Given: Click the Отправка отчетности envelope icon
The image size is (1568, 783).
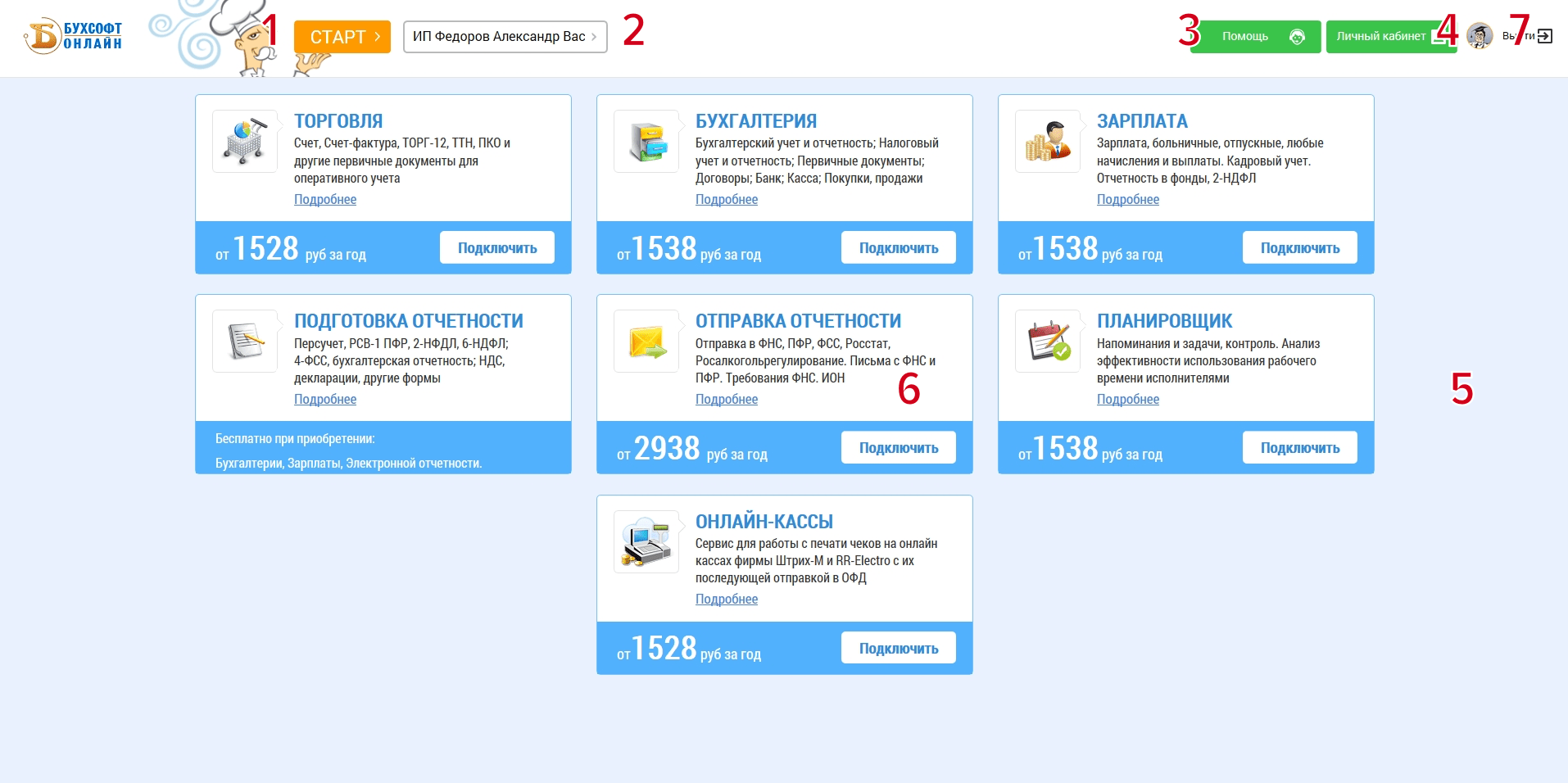Looking at the screenshot, I should (x=646, y=342).
